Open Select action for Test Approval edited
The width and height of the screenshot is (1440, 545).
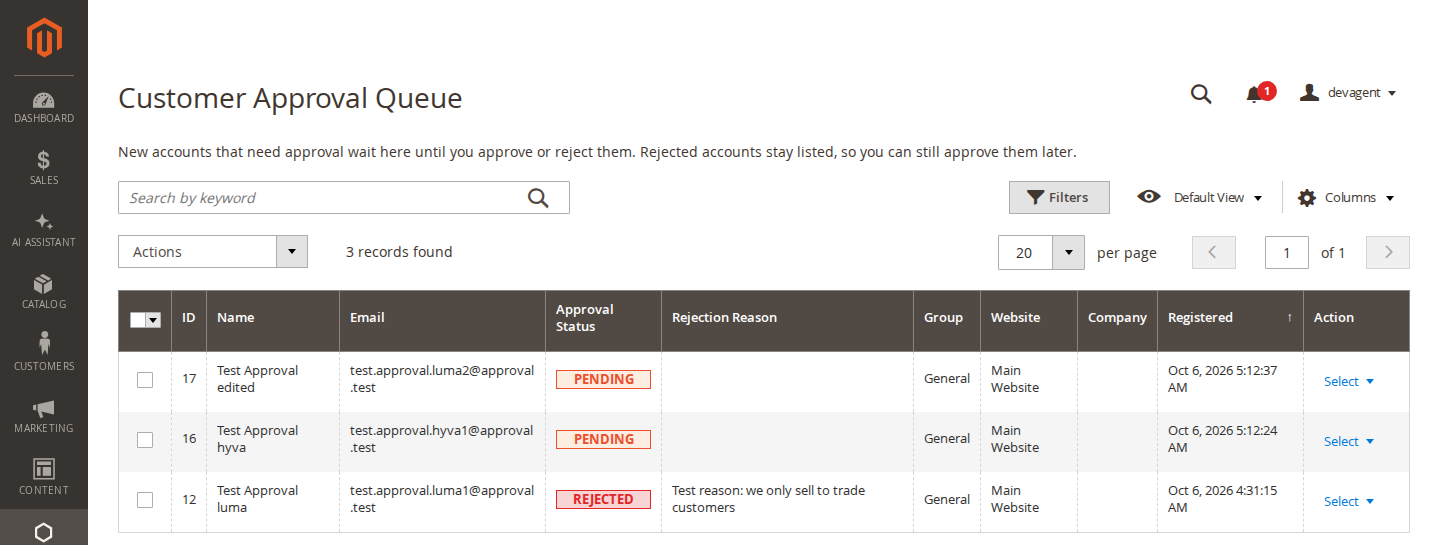(x=1349, y=382)
